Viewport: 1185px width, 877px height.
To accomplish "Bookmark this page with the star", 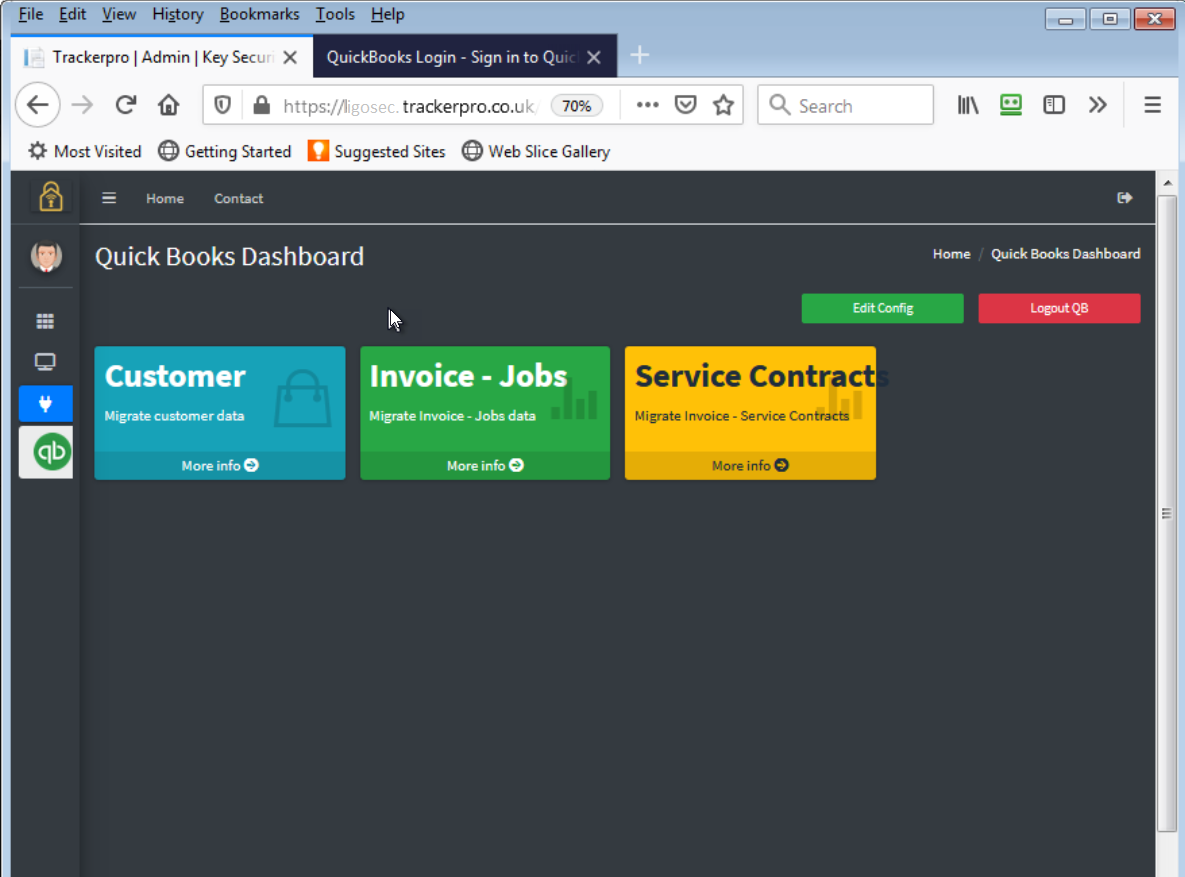I will 723,105.
